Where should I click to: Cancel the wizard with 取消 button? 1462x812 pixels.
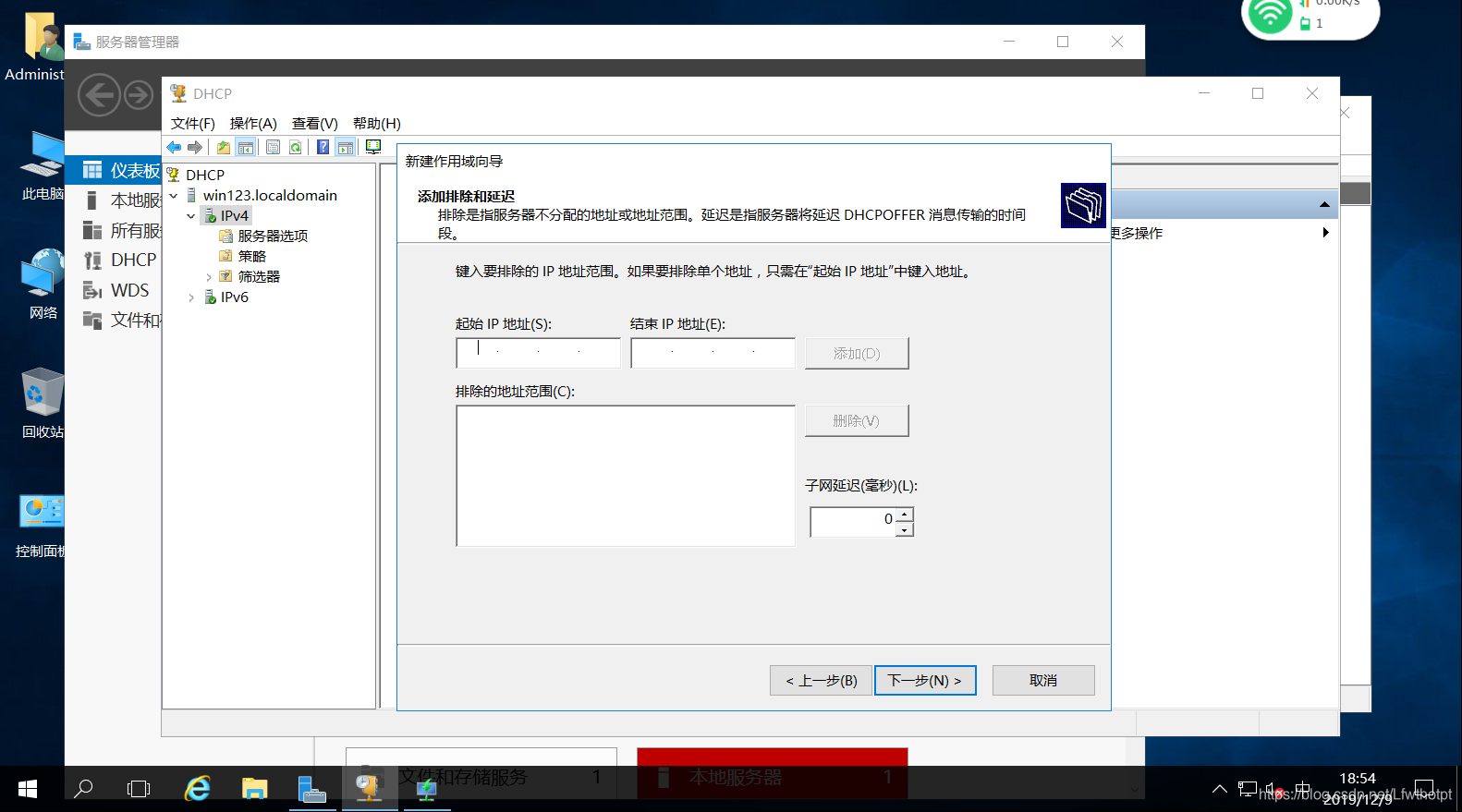tap(1043, 680)
